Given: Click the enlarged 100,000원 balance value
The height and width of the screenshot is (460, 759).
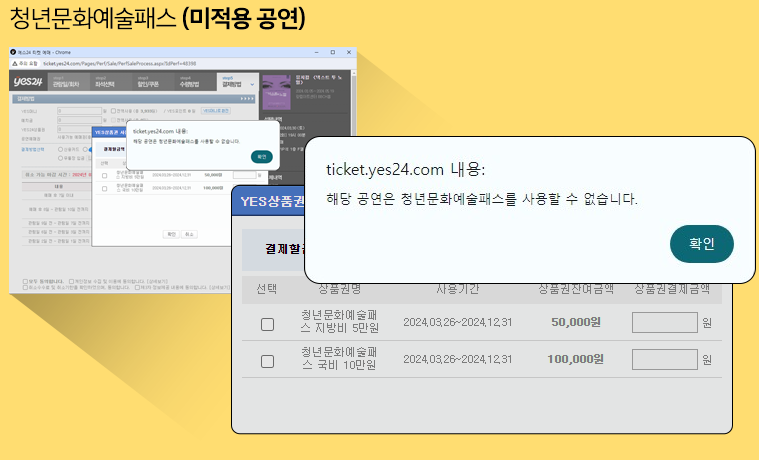Looking at the screenshot, I should pos(575,359).
